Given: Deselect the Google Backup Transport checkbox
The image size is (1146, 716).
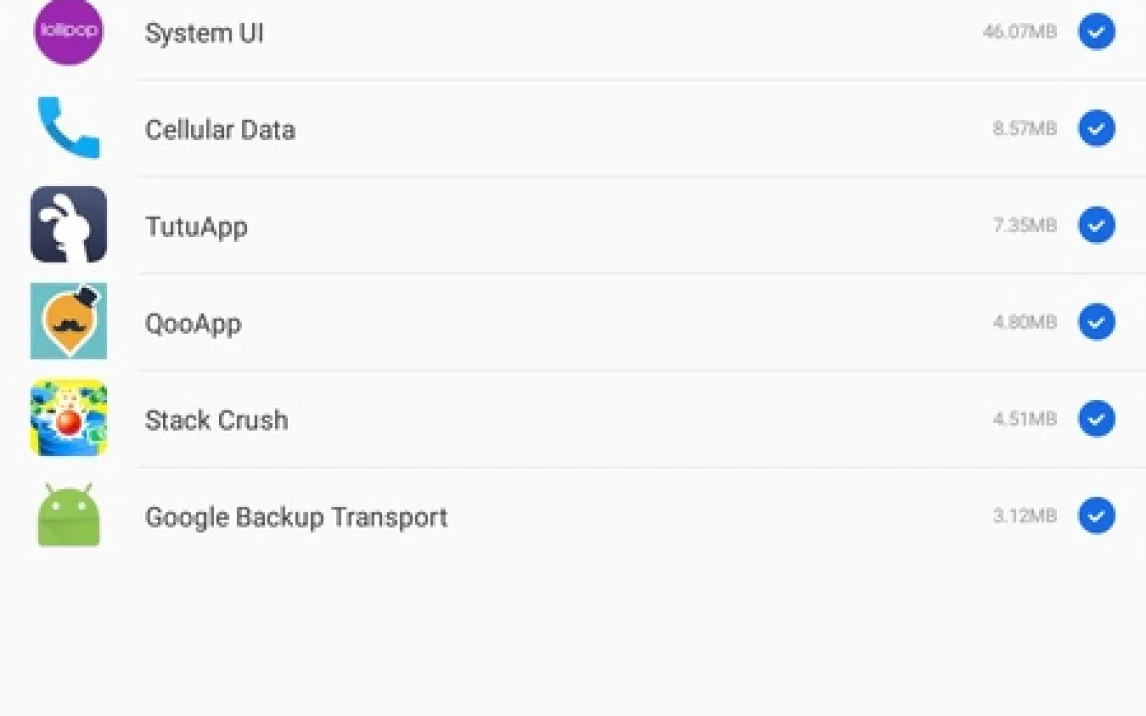Looking at the screenshot, I should (x=1096, y=516).
